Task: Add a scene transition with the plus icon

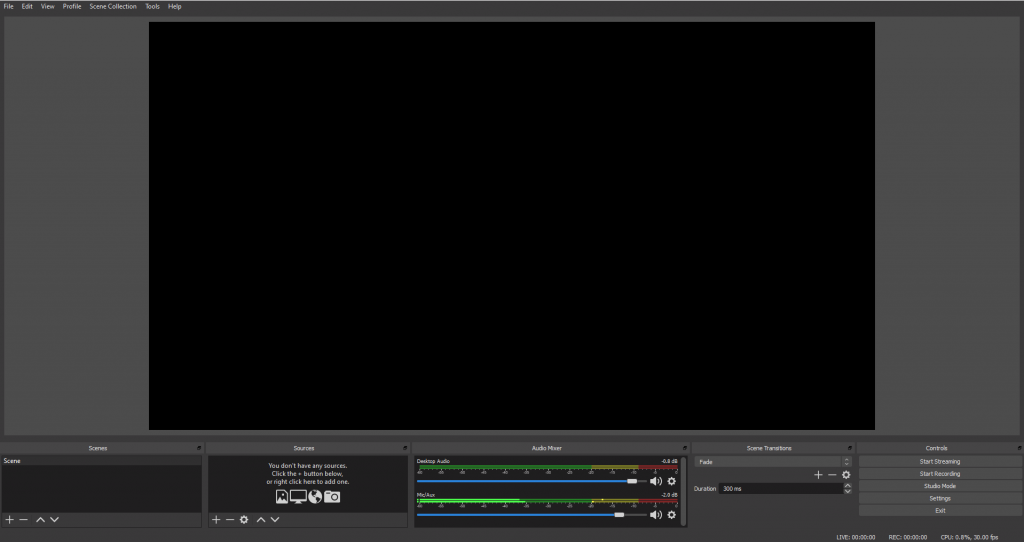Action: click(x=818, y=475)
